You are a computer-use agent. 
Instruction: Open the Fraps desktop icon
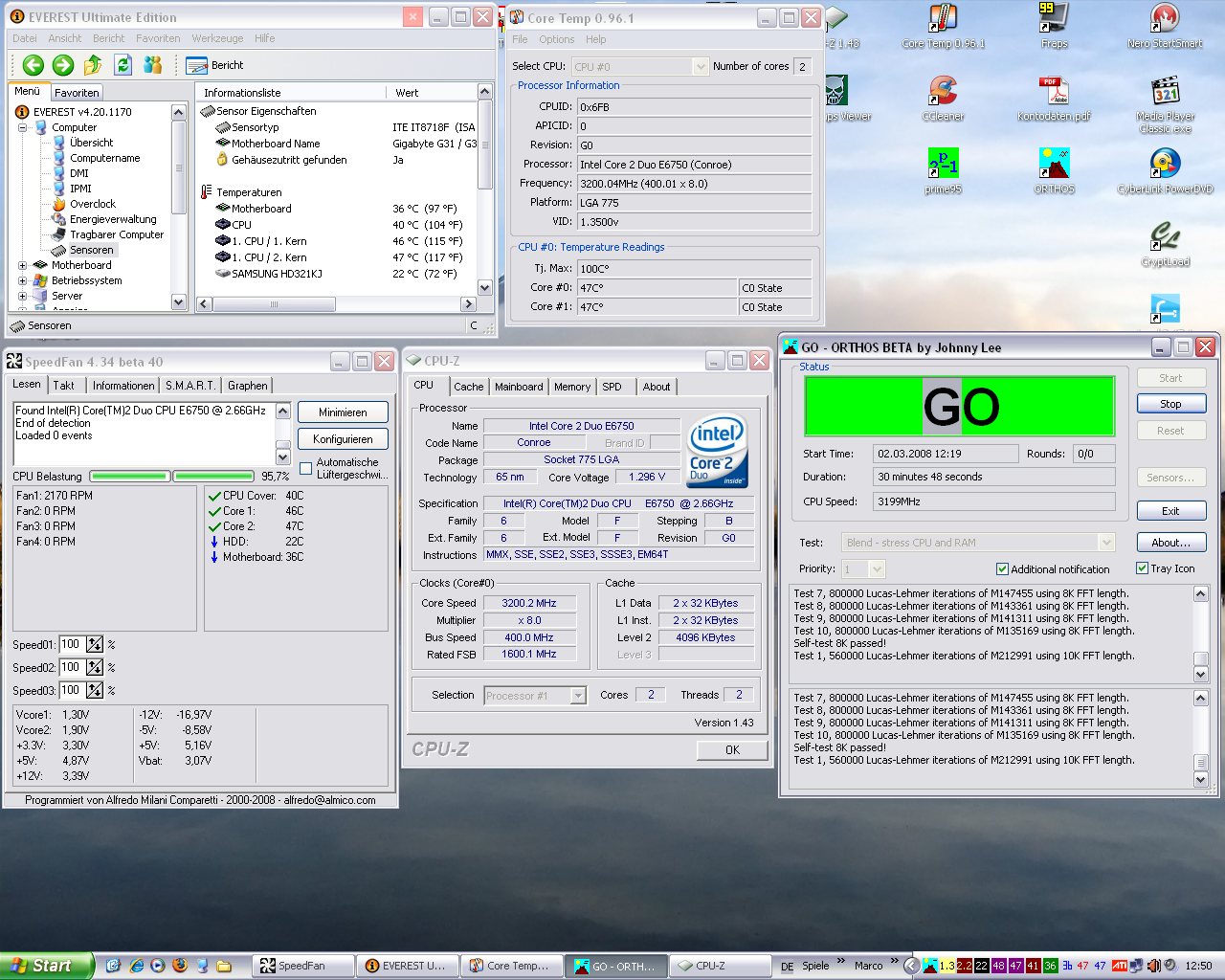1054,26
